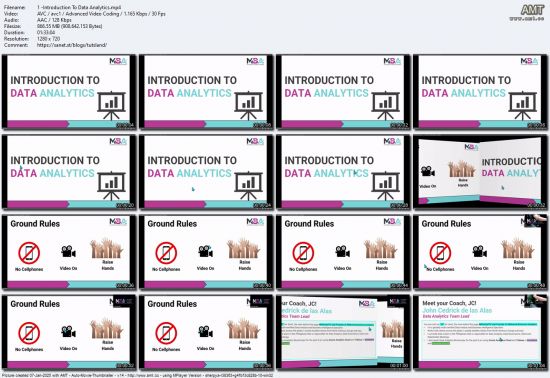Viewport: 550px width, 378px height.
Task: Click the Filesize value in the header
Action: pos(69,26)
